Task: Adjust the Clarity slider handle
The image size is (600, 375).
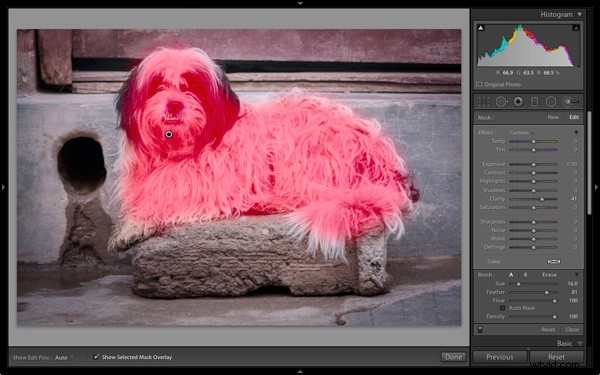Action: click(542, 199)
